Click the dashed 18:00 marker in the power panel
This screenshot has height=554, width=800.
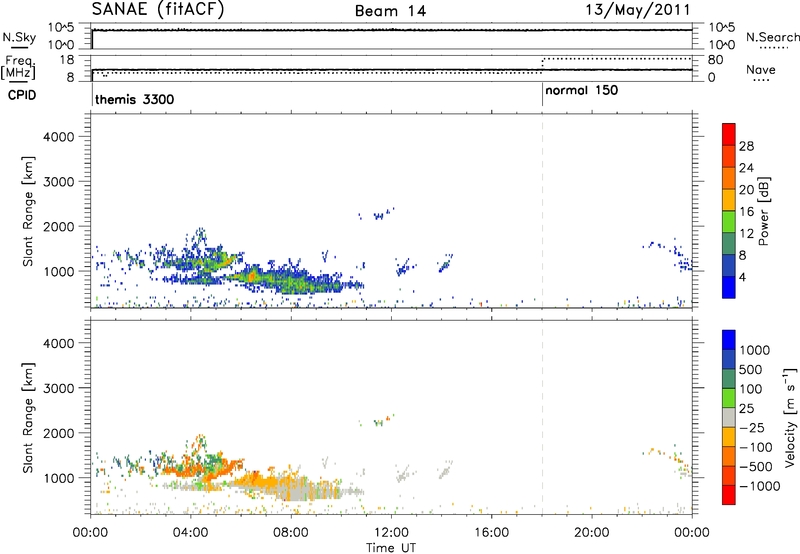(x=542, y=211)
